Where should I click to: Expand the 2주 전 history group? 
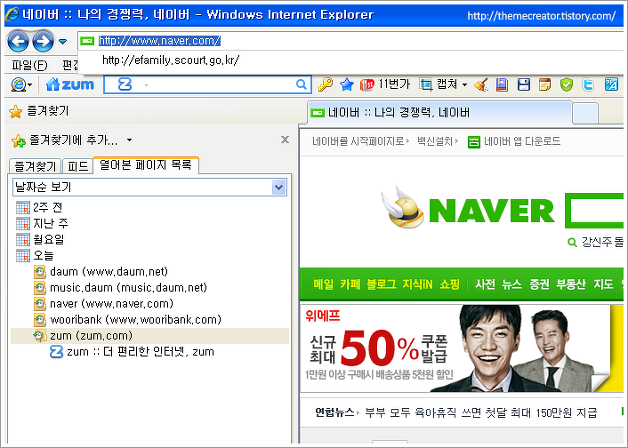(40, 207)
